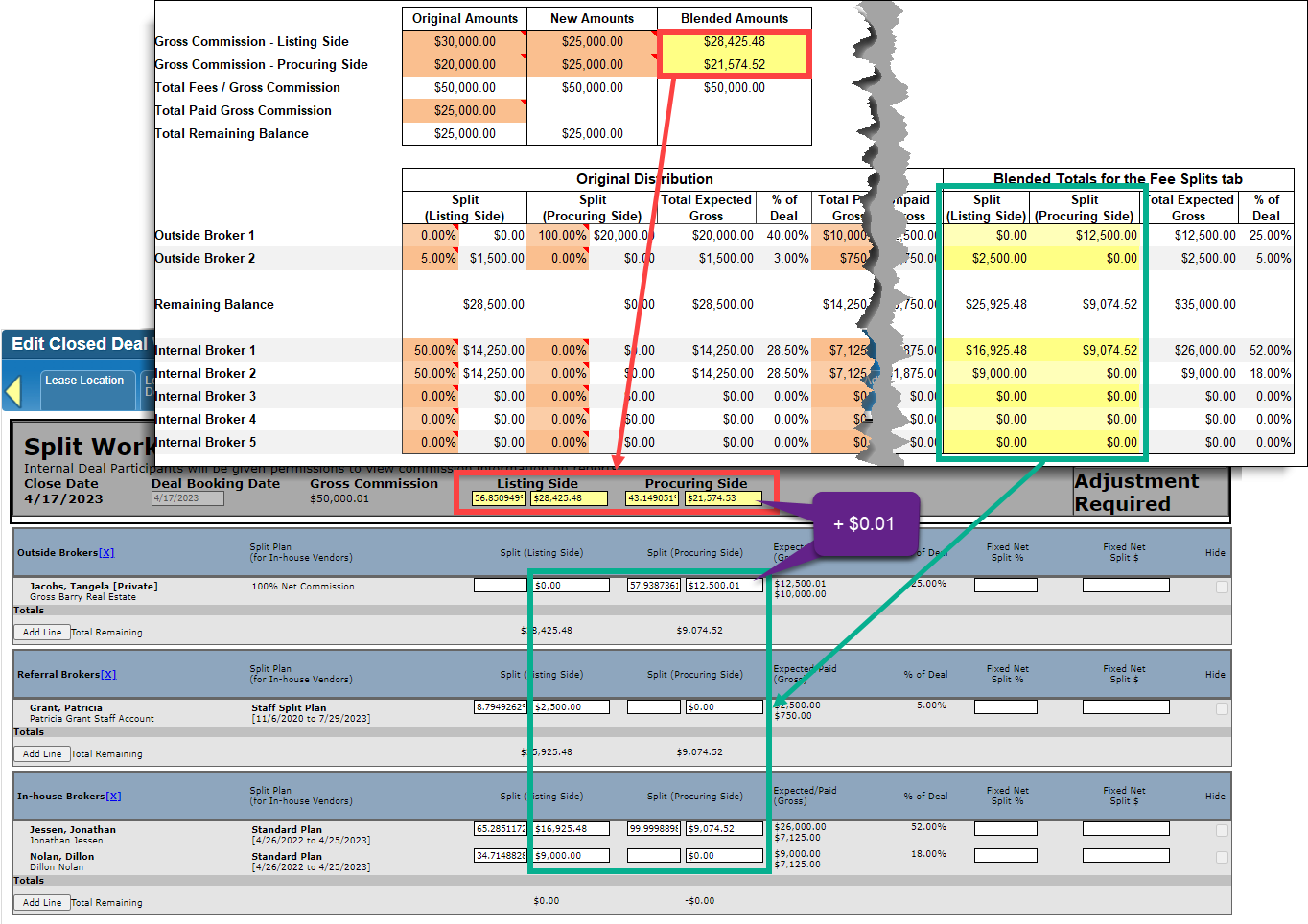The image size is (1308, 924).
Task: Click the [X] beside Referral Brokers
Action: point(108,675)
